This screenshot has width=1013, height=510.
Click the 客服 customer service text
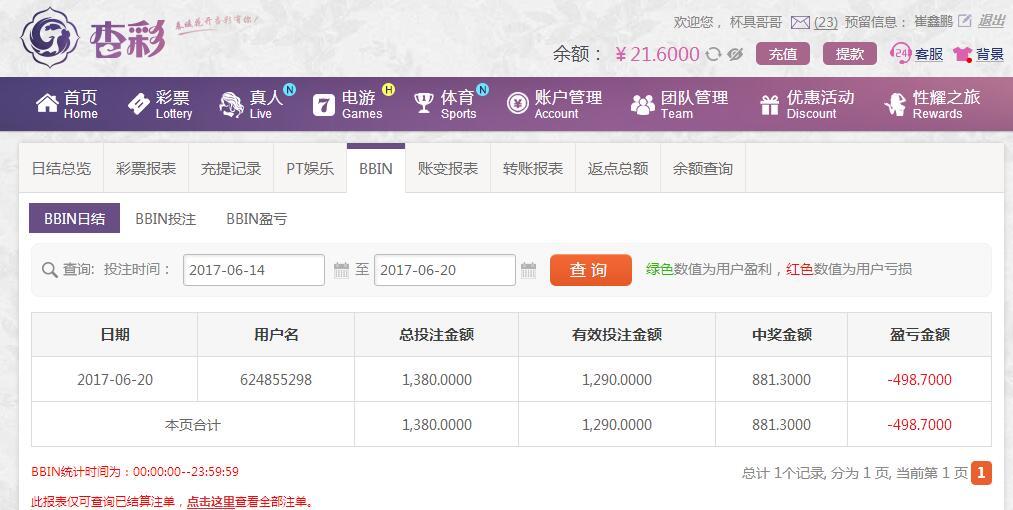pos(929,54)
